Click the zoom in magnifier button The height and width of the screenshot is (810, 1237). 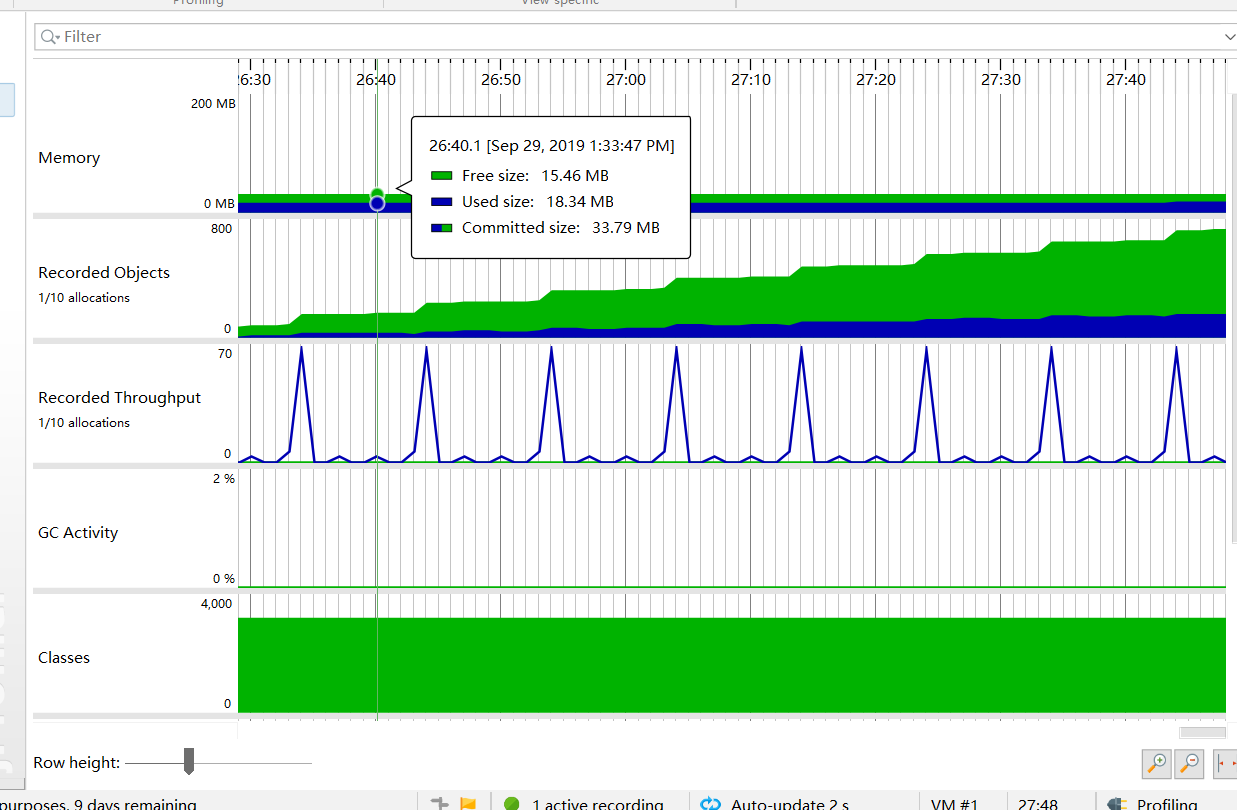click(x=1157, y=764)
